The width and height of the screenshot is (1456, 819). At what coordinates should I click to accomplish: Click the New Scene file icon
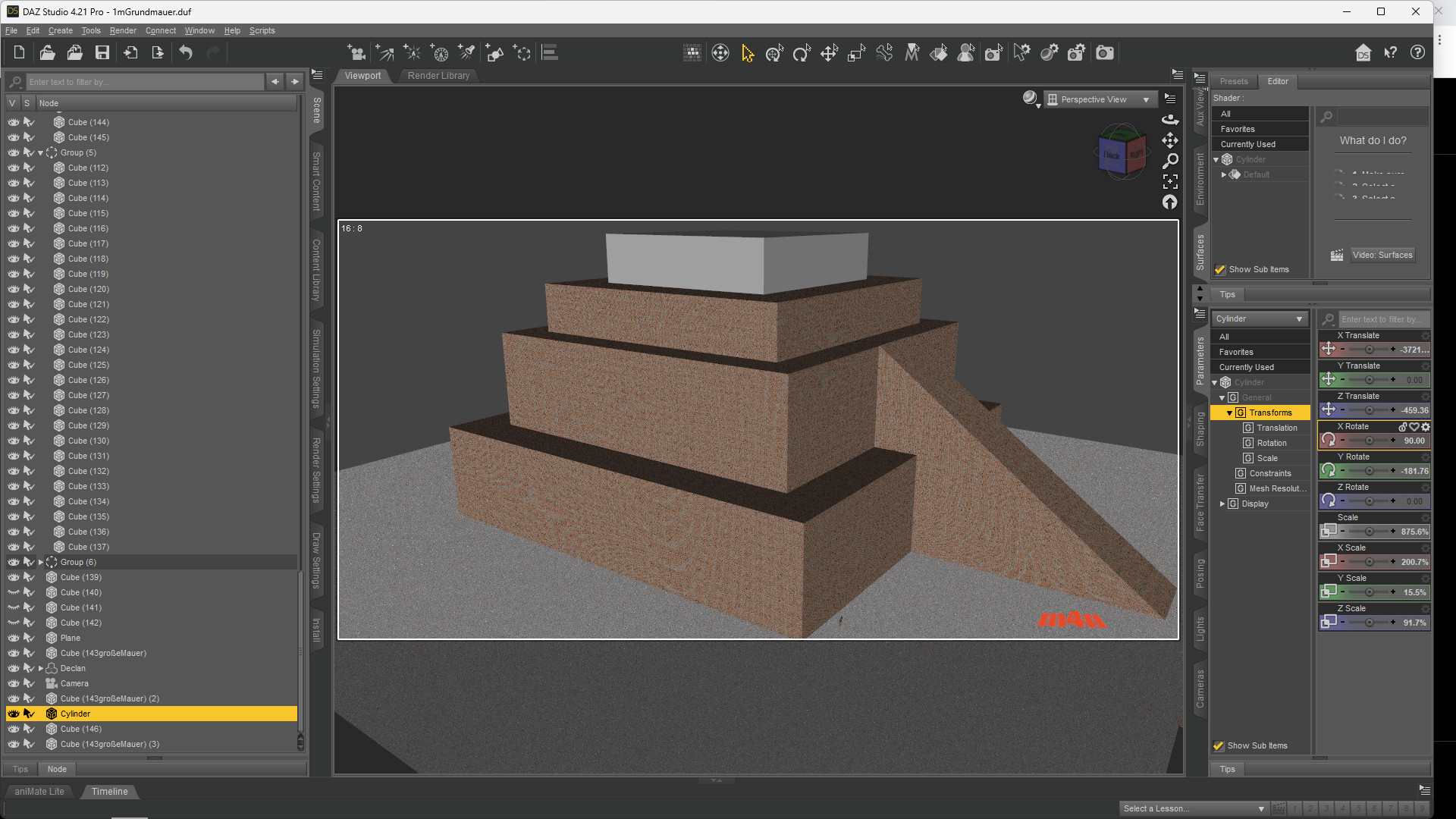point(19,52)
